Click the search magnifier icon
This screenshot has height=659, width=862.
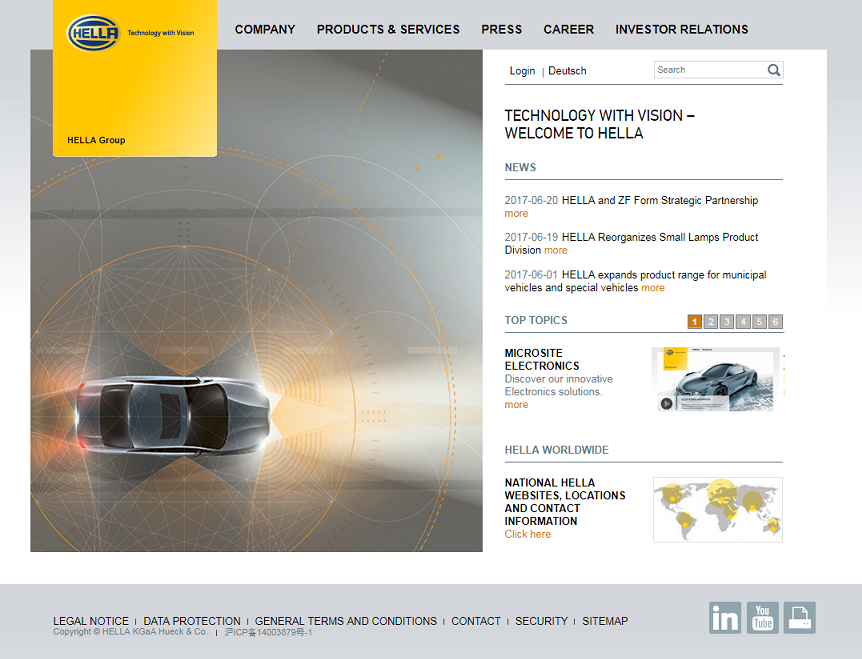773,70
